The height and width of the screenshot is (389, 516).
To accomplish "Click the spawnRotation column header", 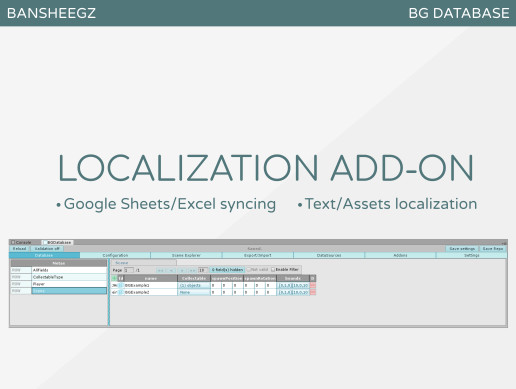I will click(260, 278).
